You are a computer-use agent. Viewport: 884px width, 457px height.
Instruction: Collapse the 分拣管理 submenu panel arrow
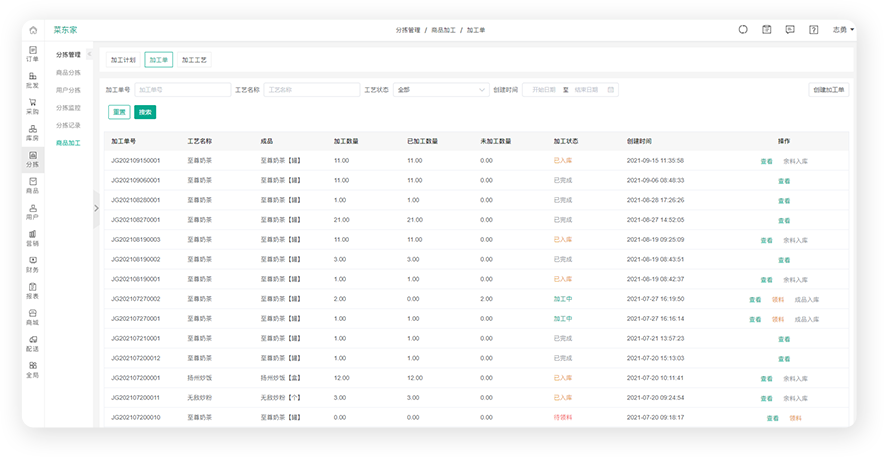pos(89,54)
